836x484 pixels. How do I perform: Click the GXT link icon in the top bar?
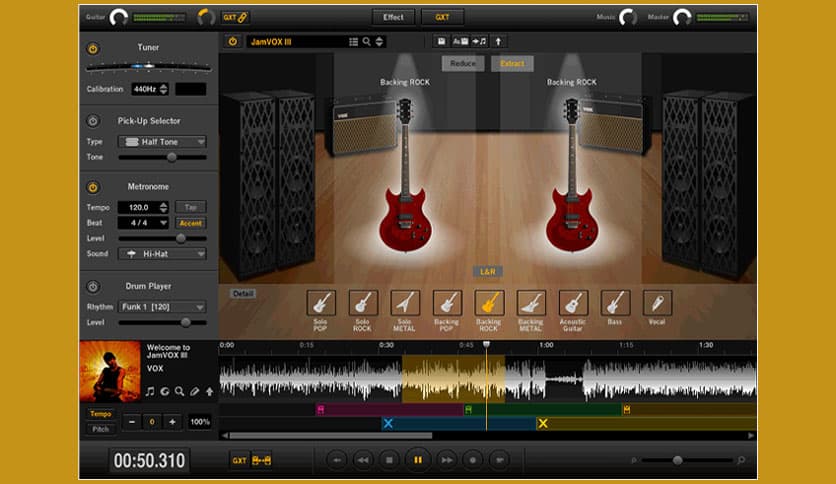[235, 18]
